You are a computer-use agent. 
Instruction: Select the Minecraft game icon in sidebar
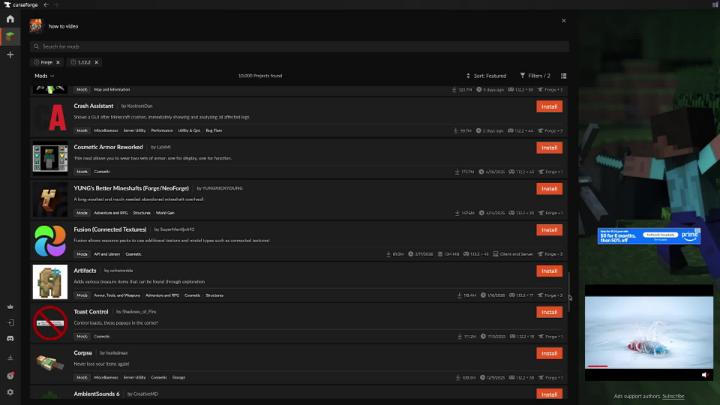pyautogui.click(x=10, y=37)
